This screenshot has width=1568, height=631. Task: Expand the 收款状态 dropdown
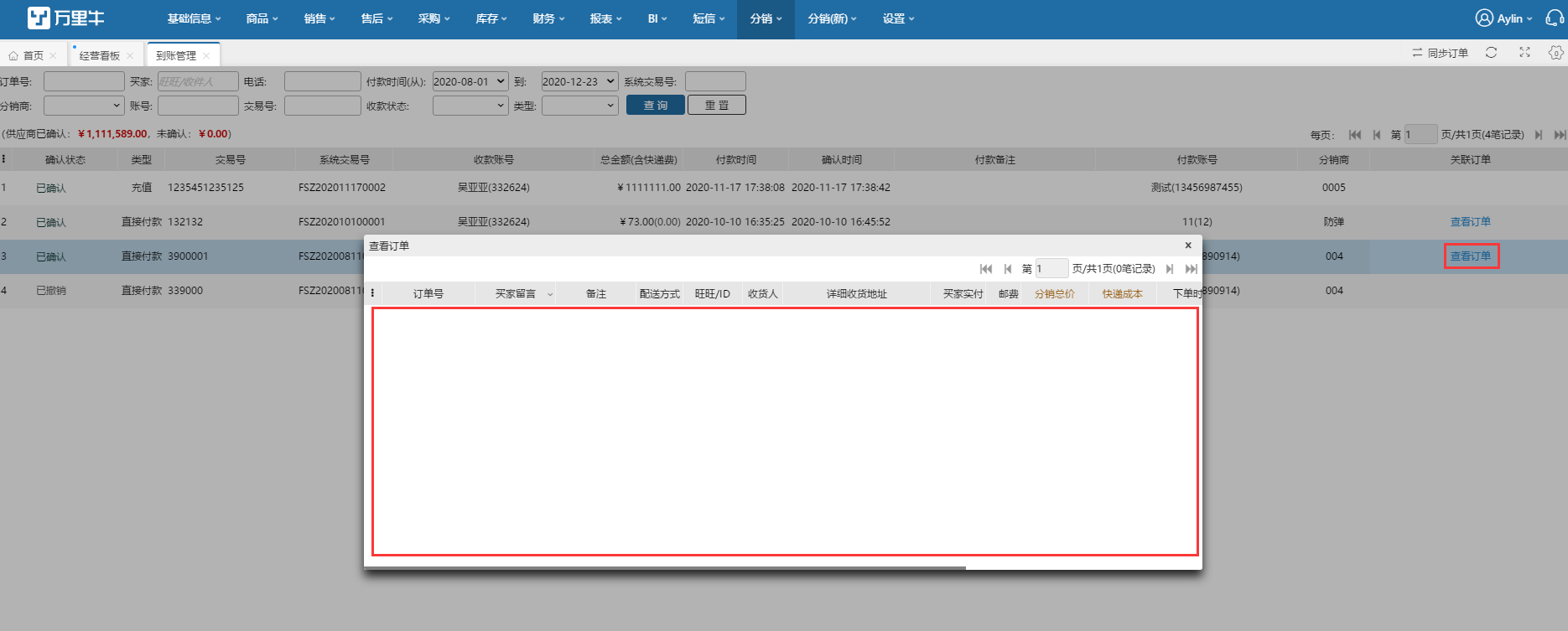pyautogui.click(x=470, y=106)
